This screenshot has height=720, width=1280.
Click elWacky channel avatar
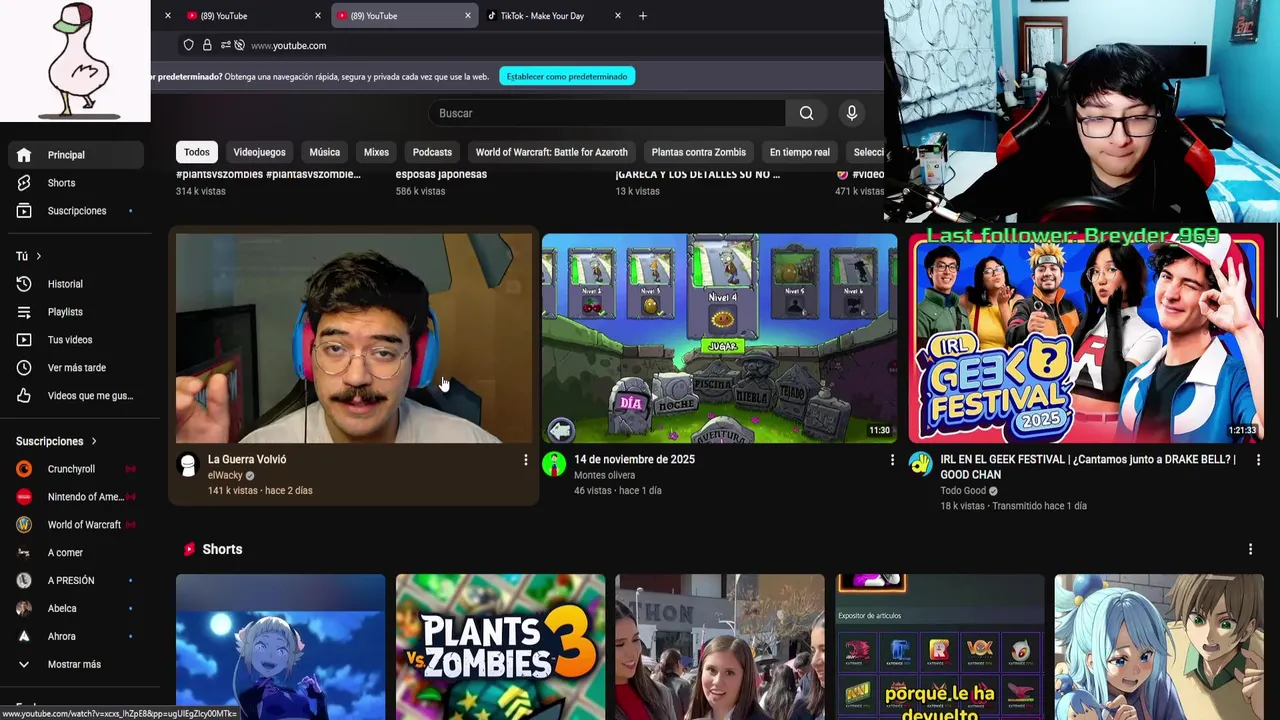pyautogui.click(x=188, y=464)
